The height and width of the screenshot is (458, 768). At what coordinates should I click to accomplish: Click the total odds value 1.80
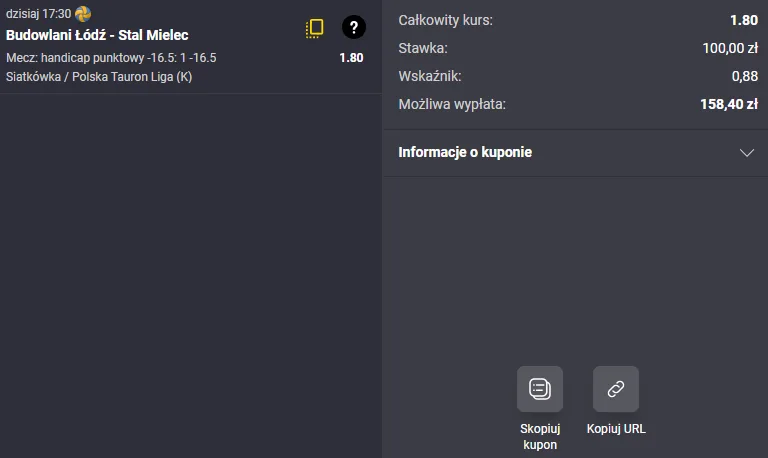[x=743, y=20]
